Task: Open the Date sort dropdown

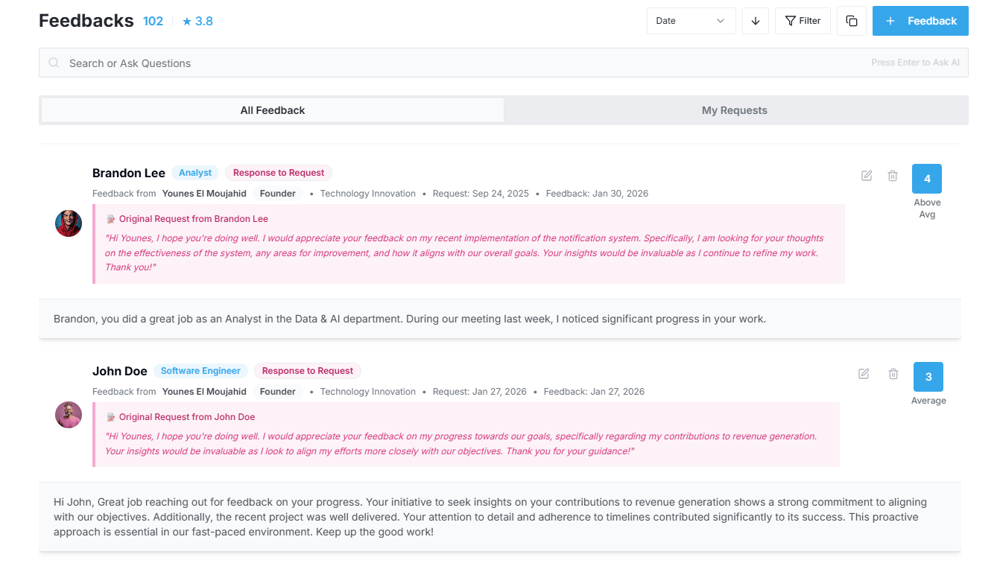Action: (690, 21)
